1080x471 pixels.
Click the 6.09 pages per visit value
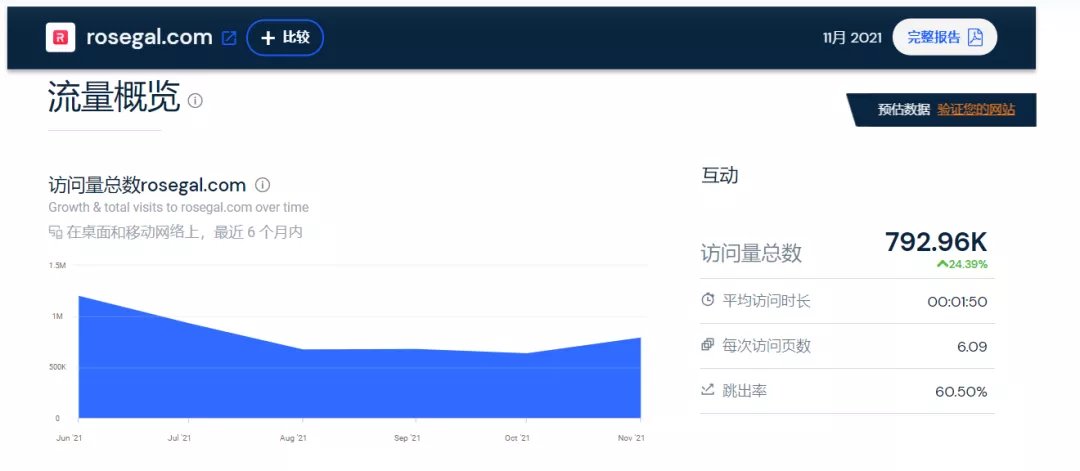[972, 346]
